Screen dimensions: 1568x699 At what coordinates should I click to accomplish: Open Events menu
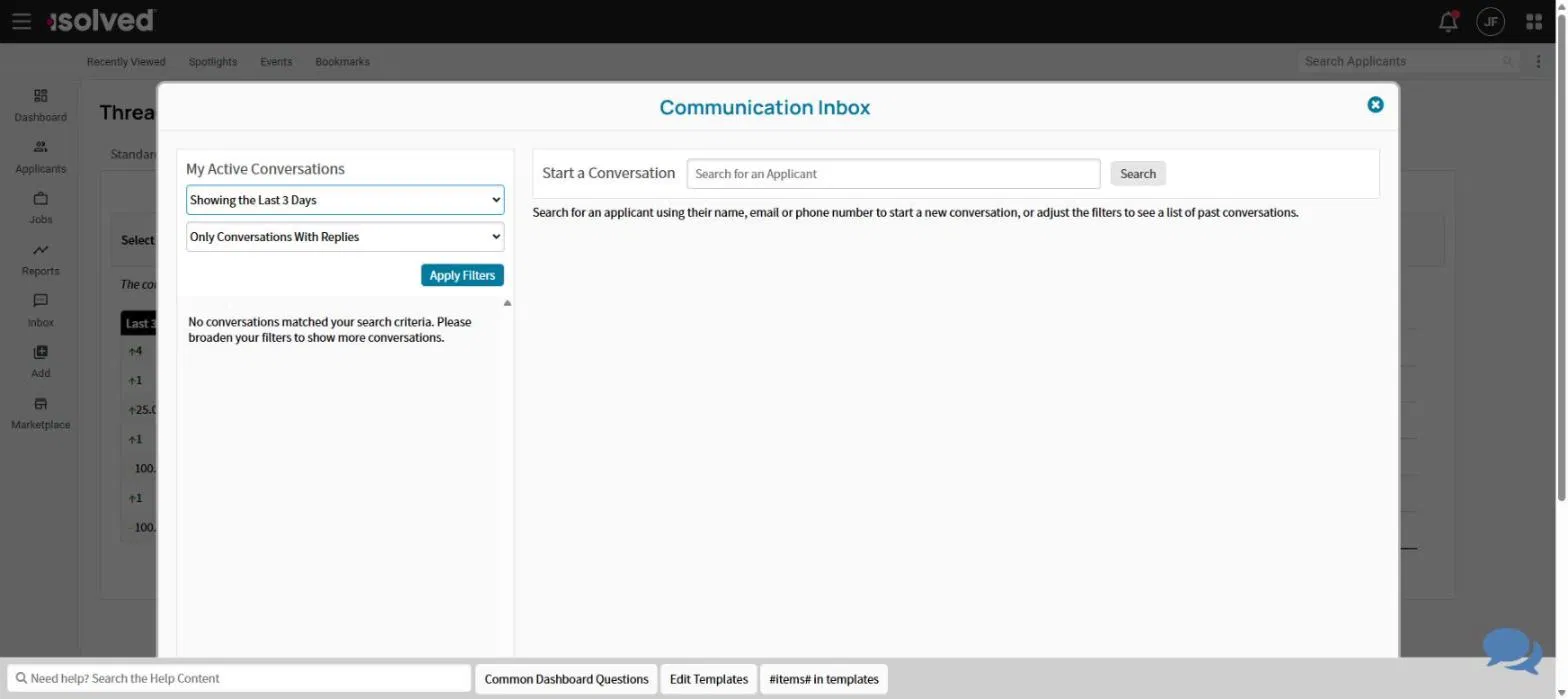[276, 62]
